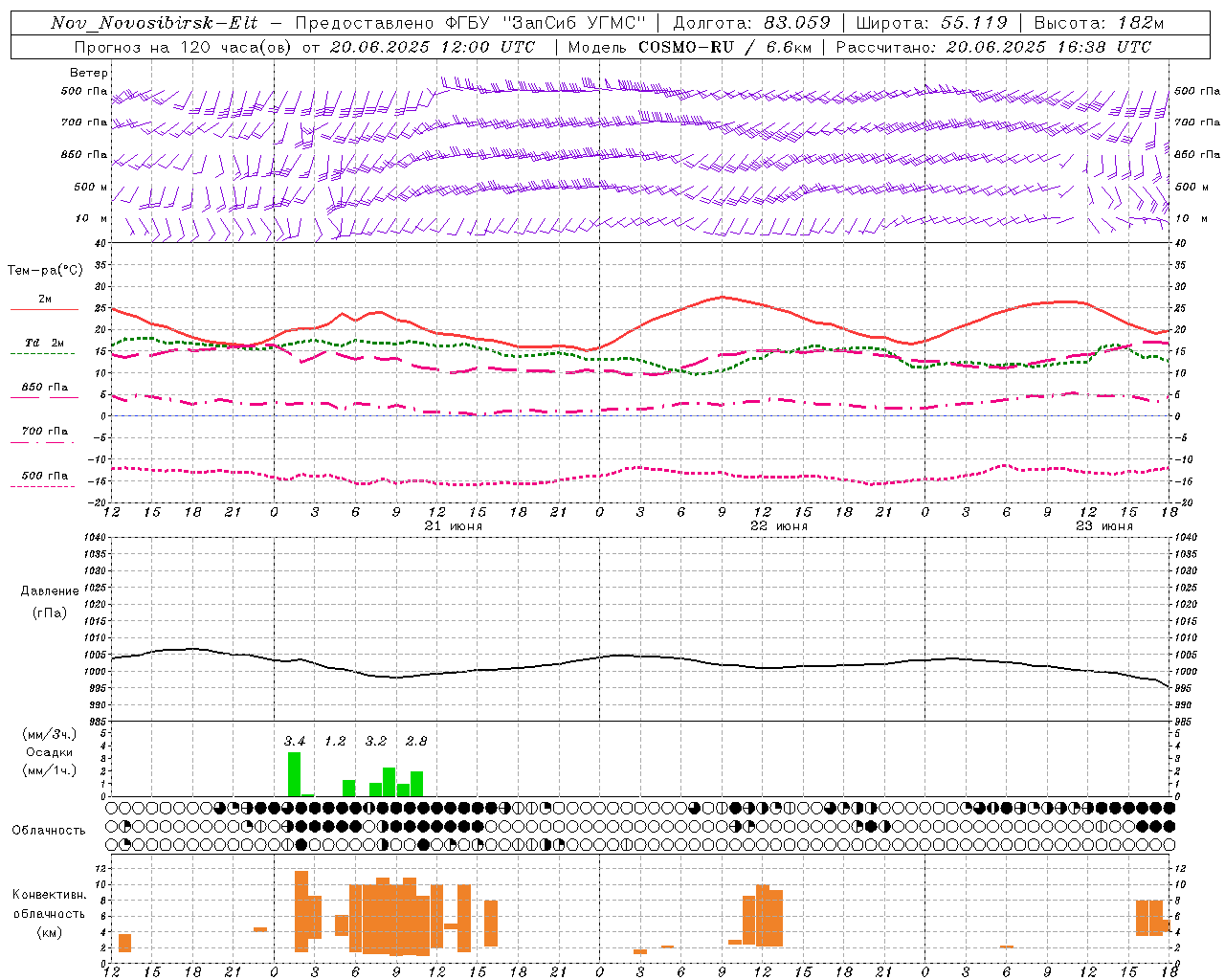The image size is (1225, 980).
Task: Click the (км) convective cloud unit label
Action: (x=49, y=931)
